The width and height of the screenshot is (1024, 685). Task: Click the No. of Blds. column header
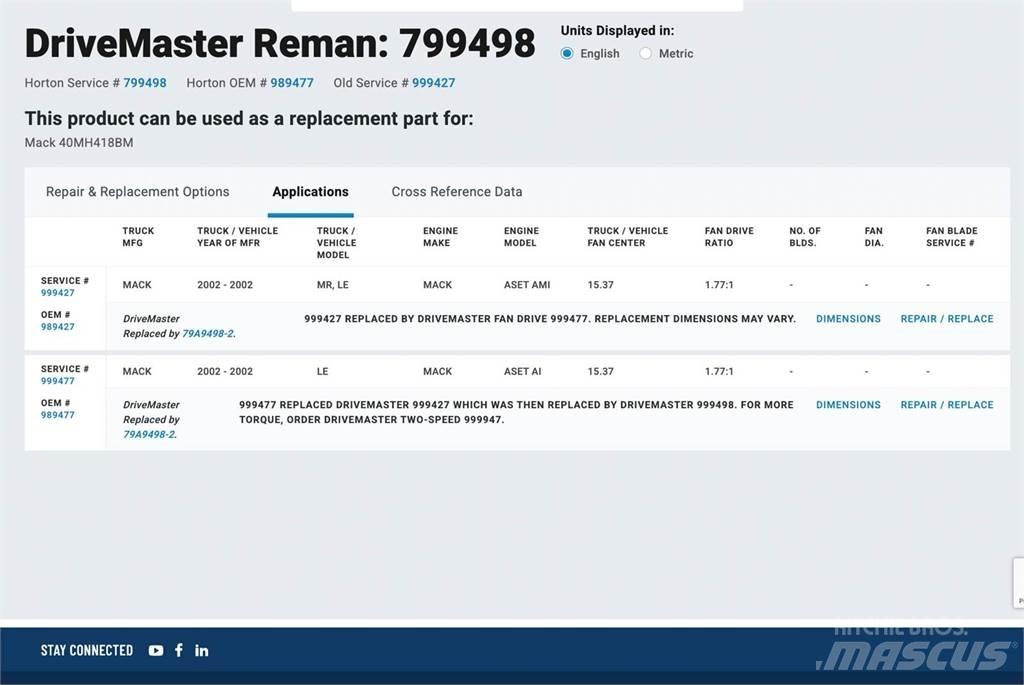pyautogui.click(x=804, y=237)
